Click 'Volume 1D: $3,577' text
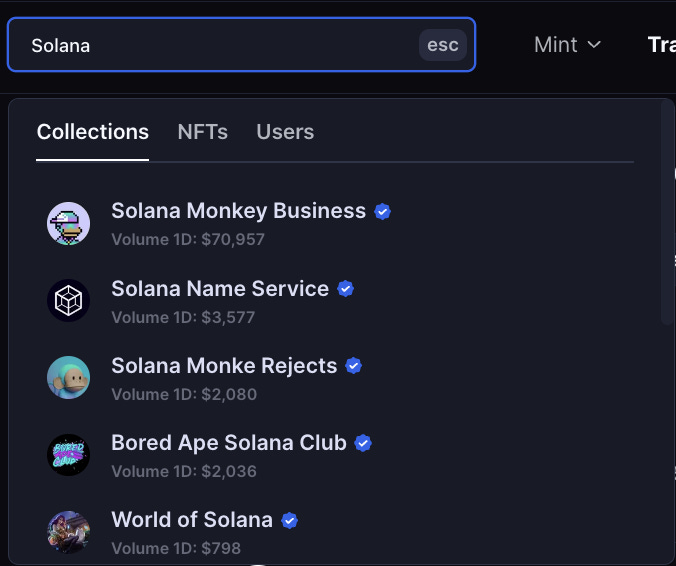 click(183, 317)
